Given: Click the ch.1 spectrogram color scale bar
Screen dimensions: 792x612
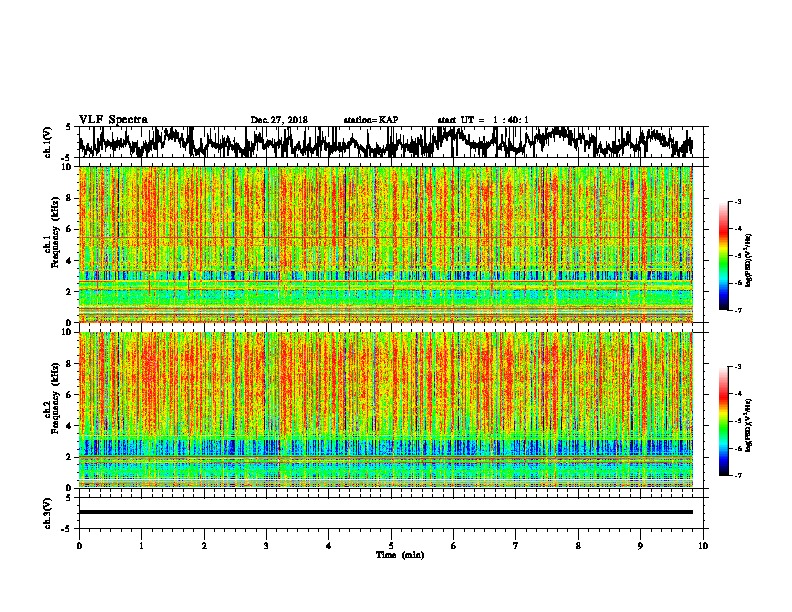Looking at the screenshot, I should (x=724, y=256).
